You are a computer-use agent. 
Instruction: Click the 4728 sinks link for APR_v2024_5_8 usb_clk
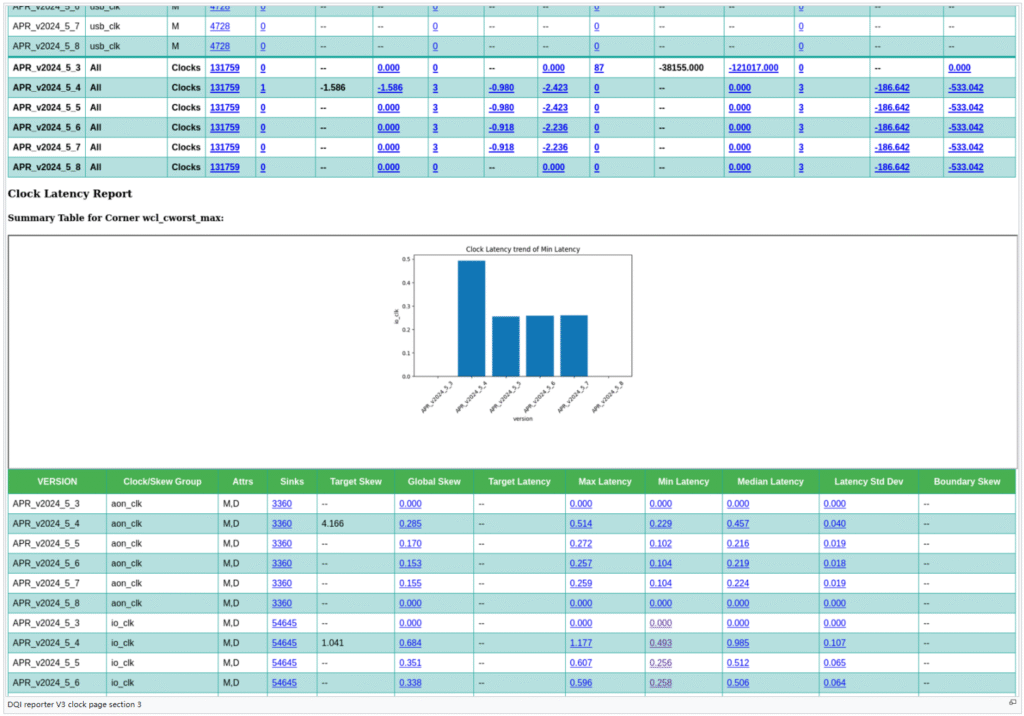coord(219,46)
